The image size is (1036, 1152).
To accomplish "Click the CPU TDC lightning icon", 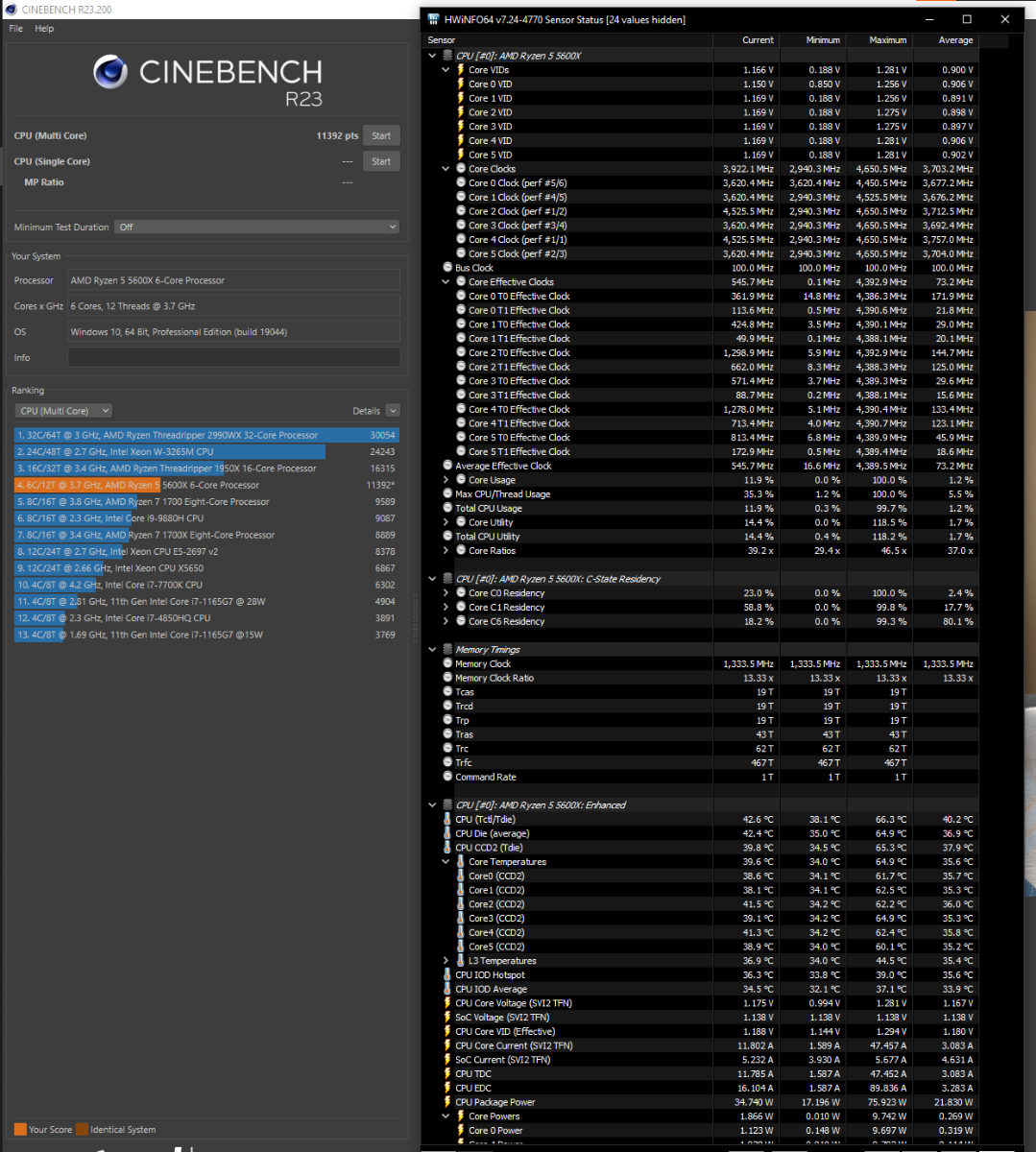I will click(x=447, y=1074).
